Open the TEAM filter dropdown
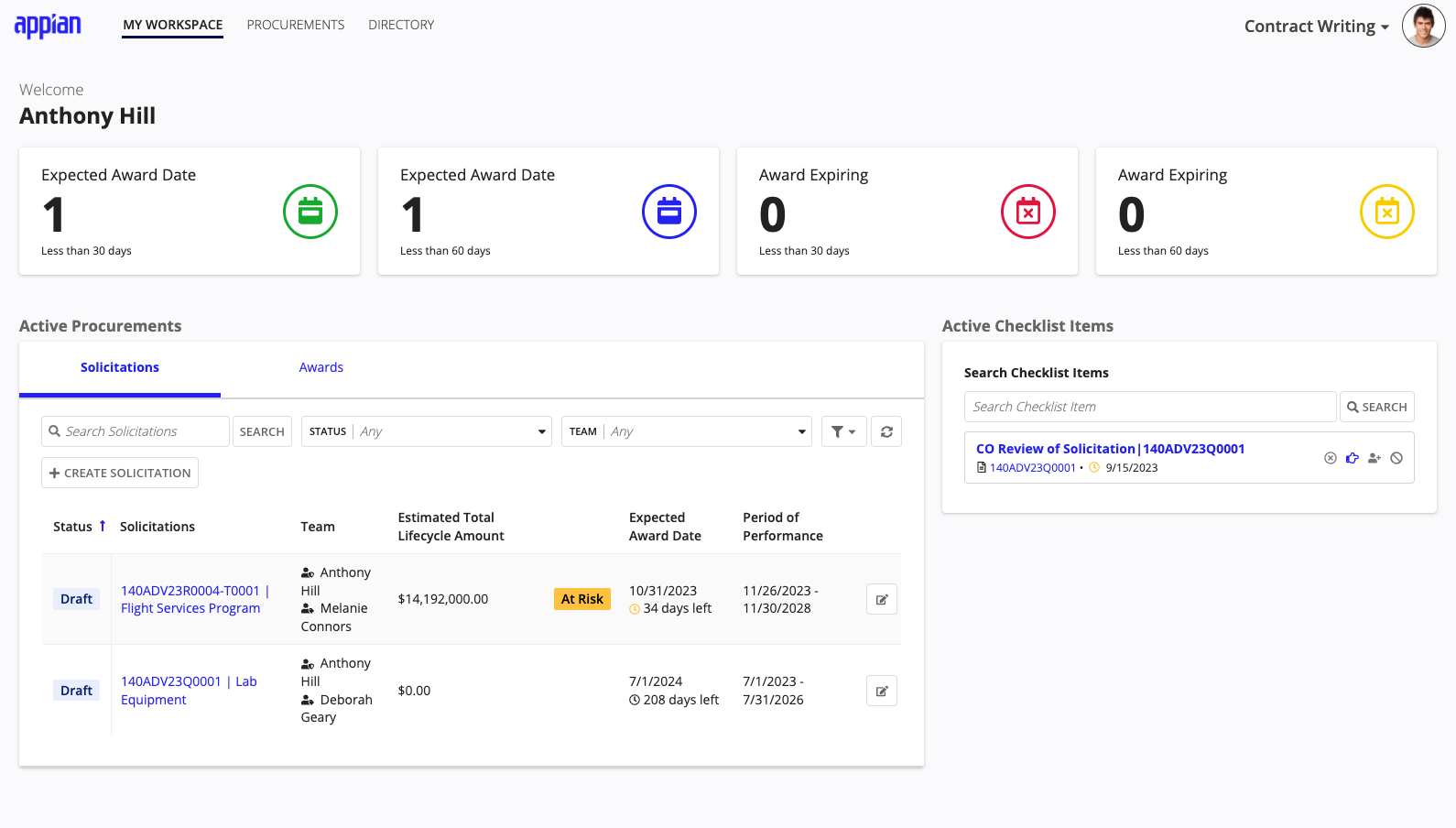 click(687, 431)
